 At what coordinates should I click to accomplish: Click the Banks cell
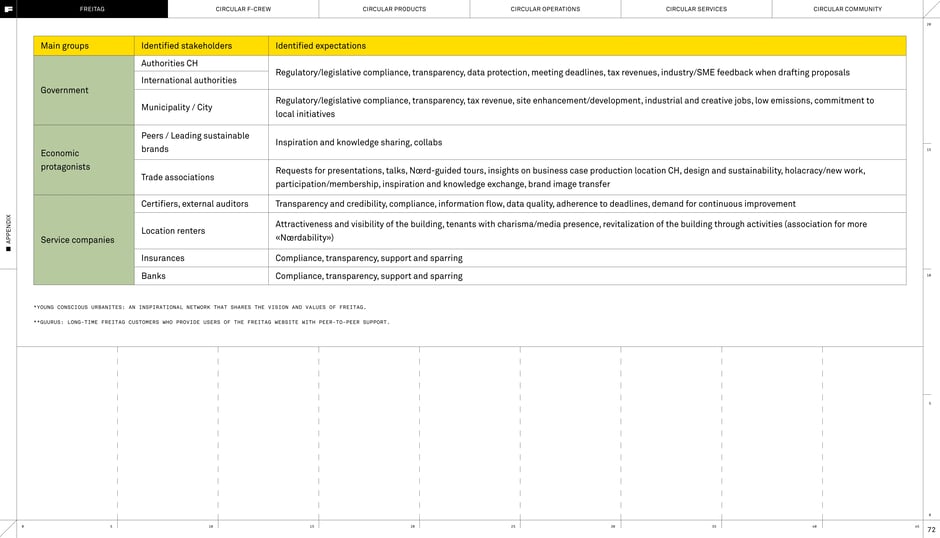click(x=201, y=276)
